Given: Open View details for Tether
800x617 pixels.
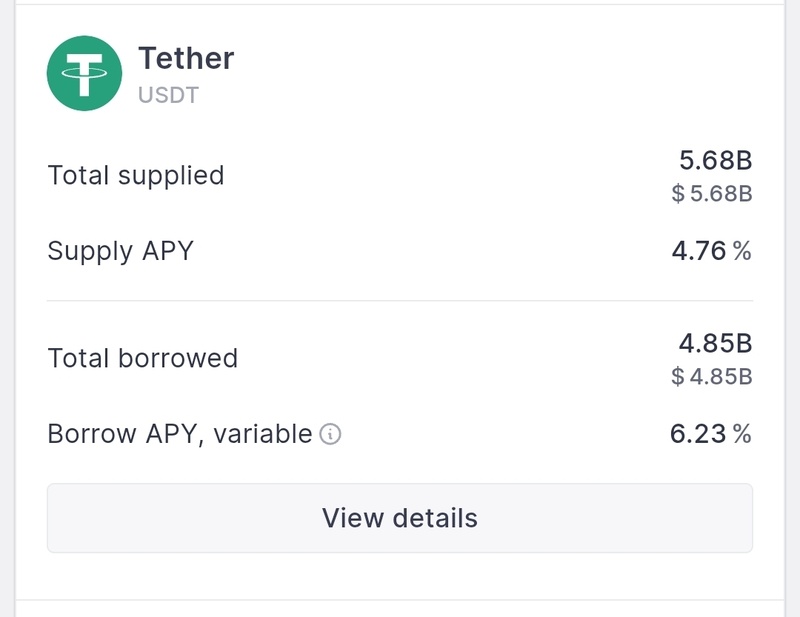Looking at the screenshot, I should pyautogui.click(x=400, y=518).
